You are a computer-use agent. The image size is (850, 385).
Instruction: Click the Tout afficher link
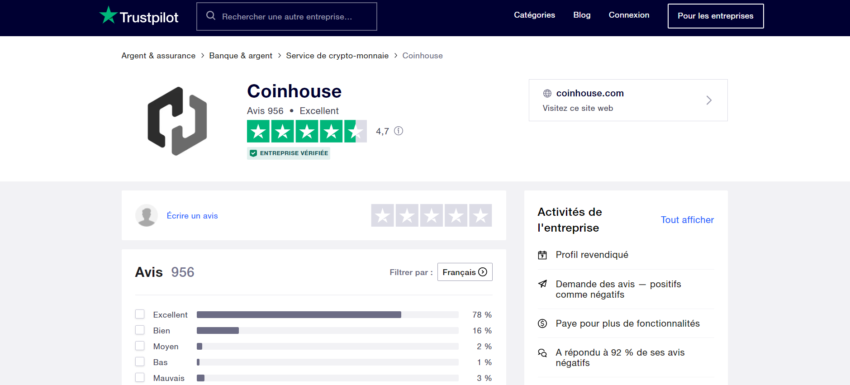[x=687, y=220]
